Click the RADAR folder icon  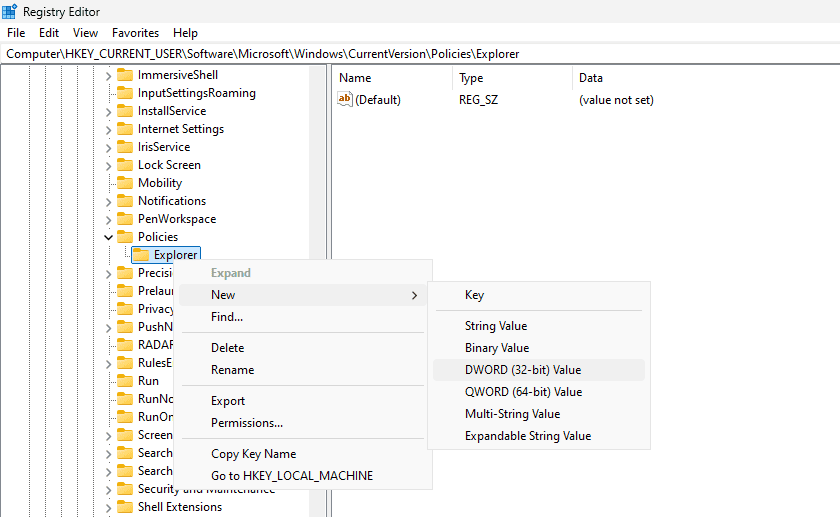pyautogui.click(x=125, y=344)
